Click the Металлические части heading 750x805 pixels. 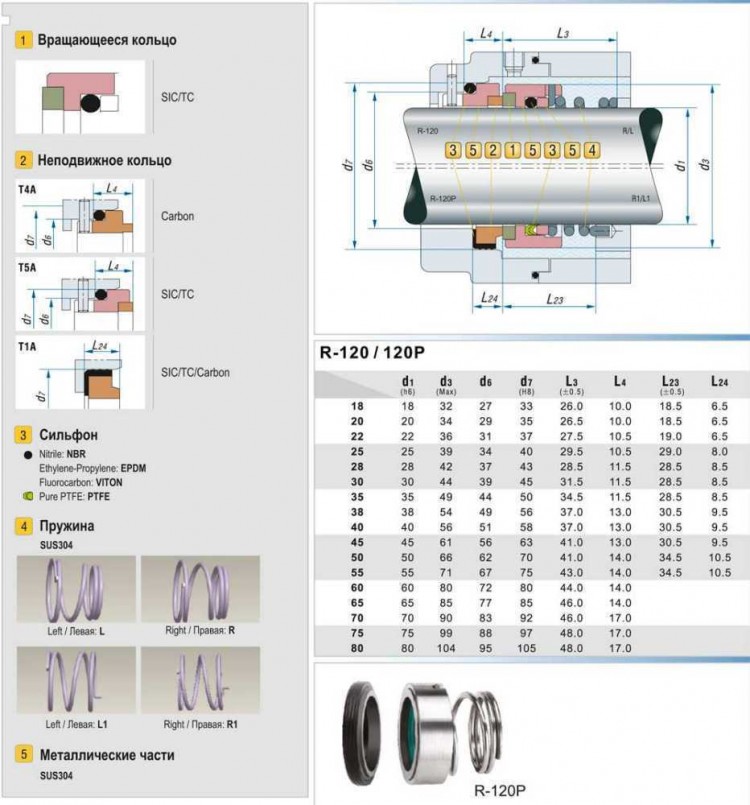click(107, 755)
